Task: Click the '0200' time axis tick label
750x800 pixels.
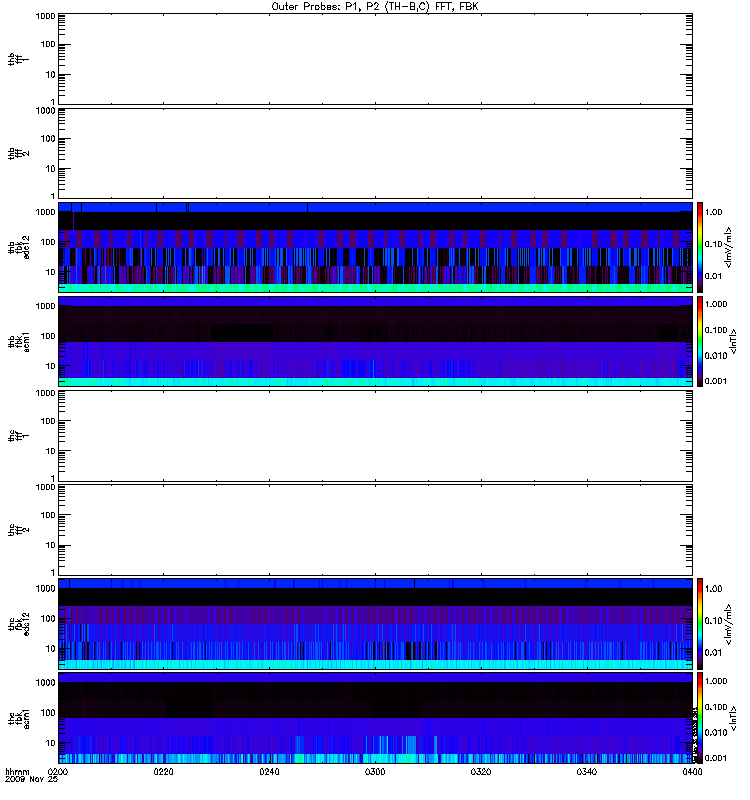Action: click(x=58, y=772)
